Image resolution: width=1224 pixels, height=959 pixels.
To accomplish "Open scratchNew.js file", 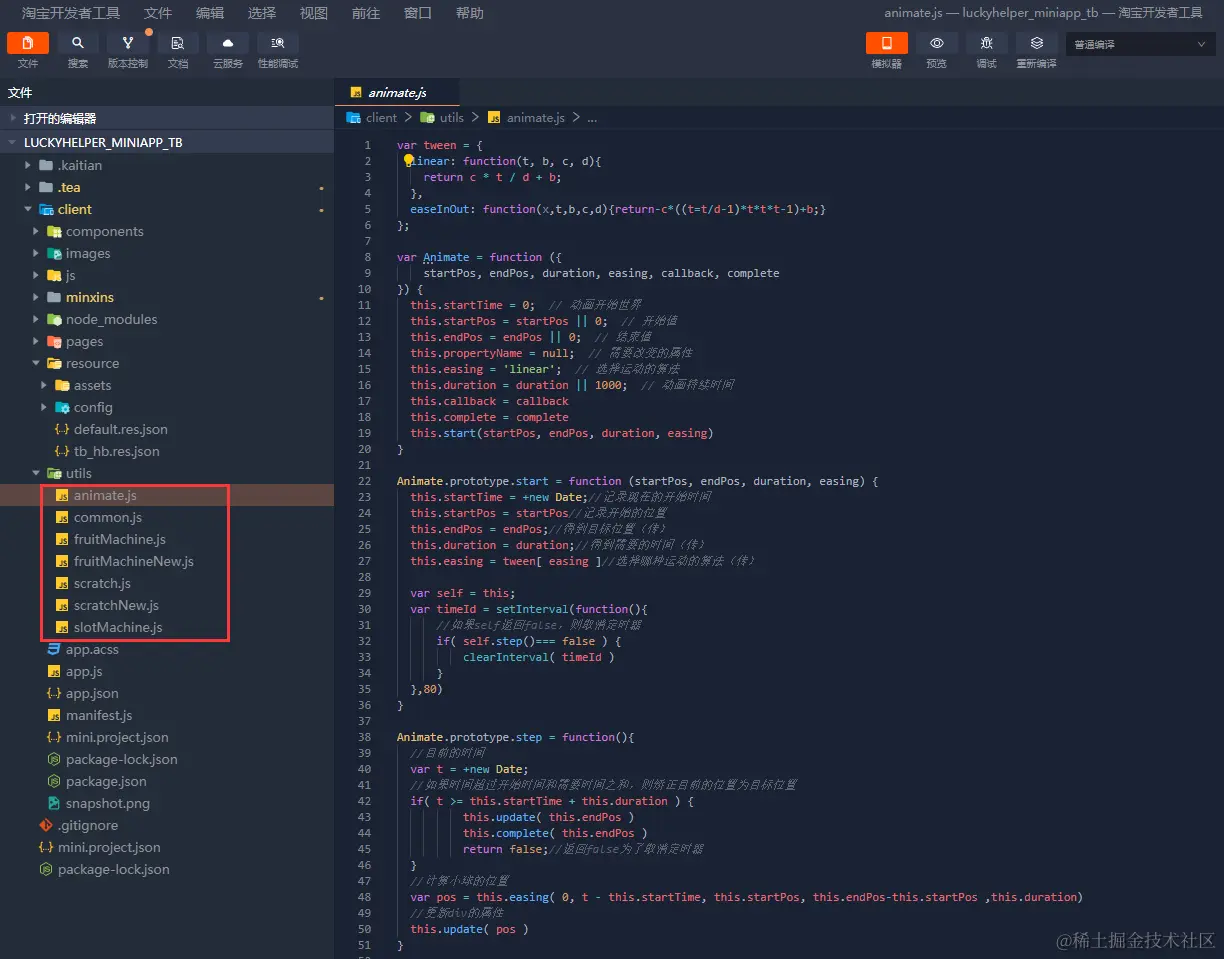I will click(166, 605).
